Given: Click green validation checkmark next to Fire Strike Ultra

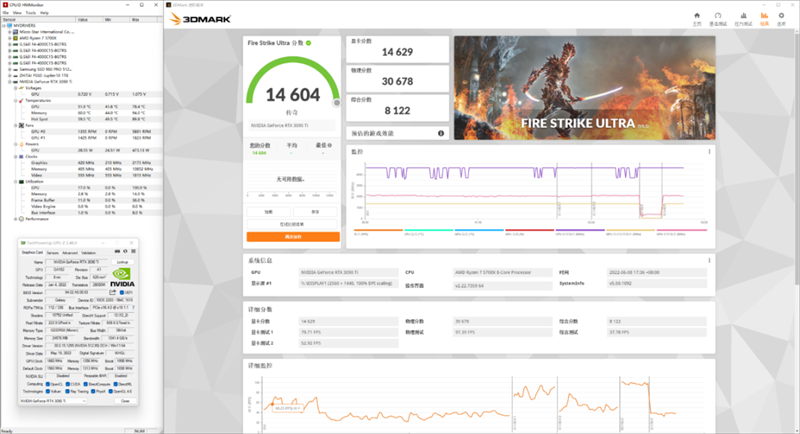Looking at the screenshot, I should 309,43.
